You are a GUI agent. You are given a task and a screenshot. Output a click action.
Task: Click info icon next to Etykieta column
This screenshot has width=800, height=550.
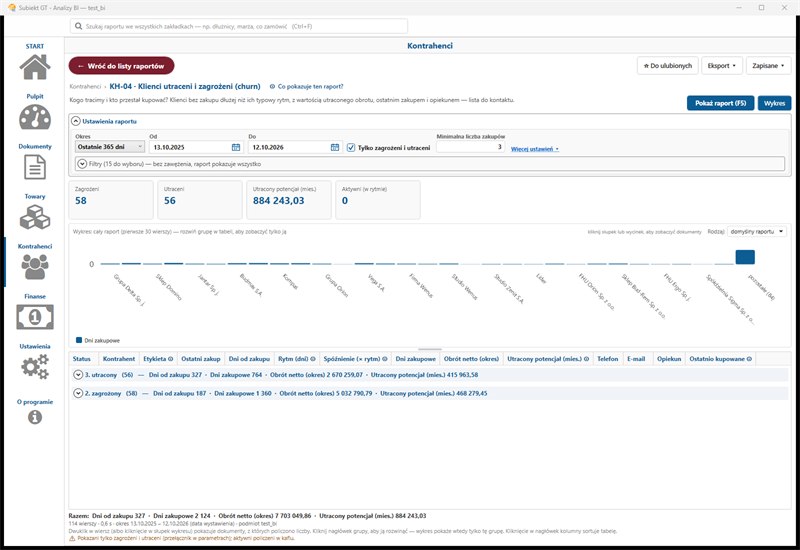[x=171, y=359]
